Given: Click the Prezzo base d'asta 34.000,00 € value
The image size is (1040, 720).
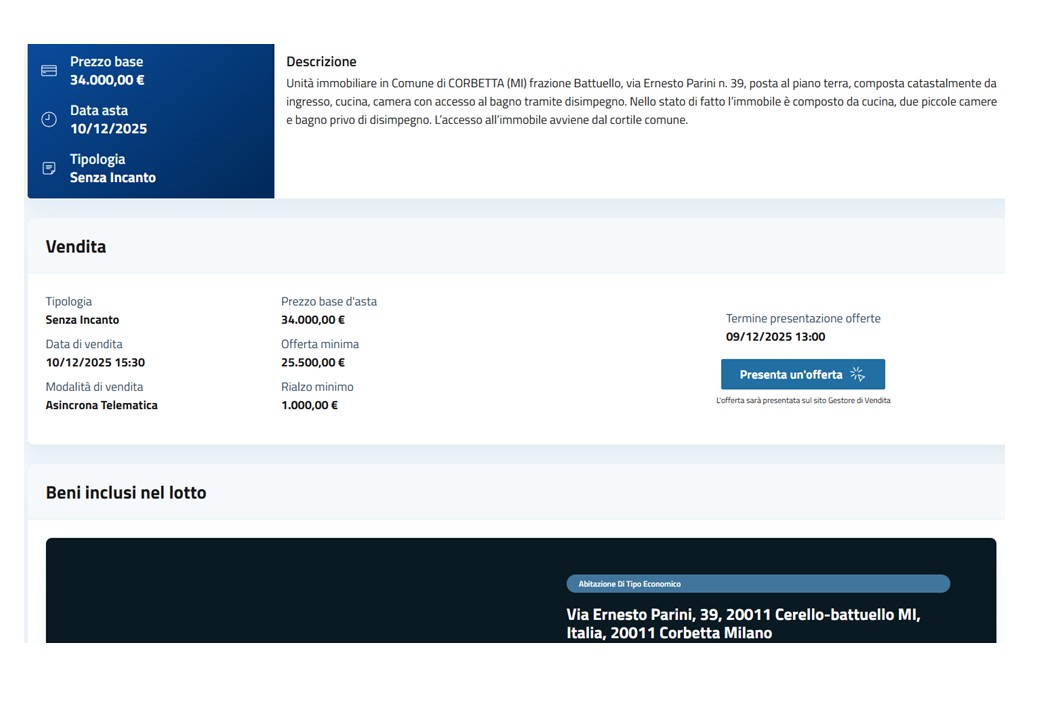Looking at the screenshot, I should [313, 320].
